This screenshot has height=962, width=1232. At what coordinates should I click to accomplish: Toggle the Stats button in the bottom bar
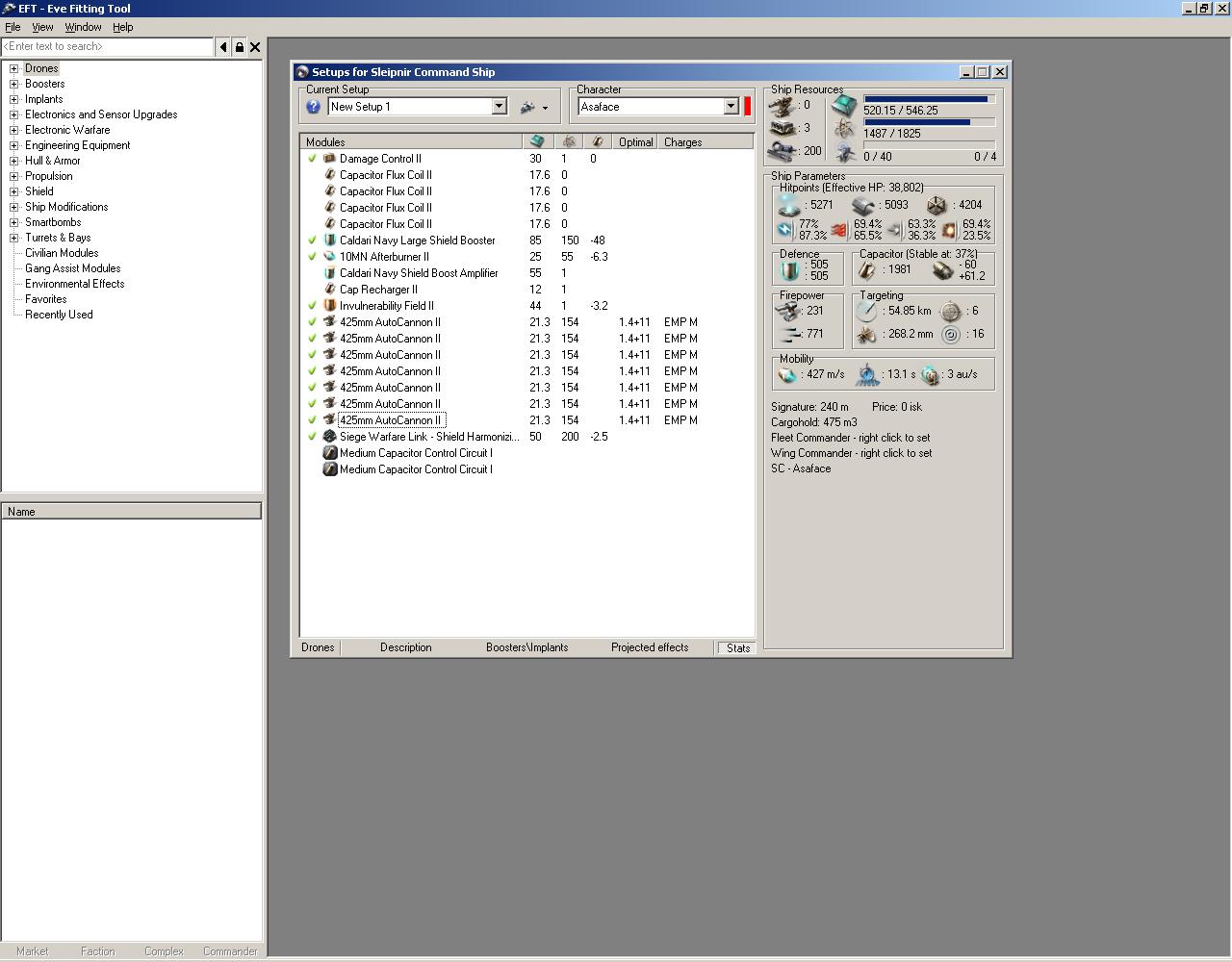tap(735, 648)
